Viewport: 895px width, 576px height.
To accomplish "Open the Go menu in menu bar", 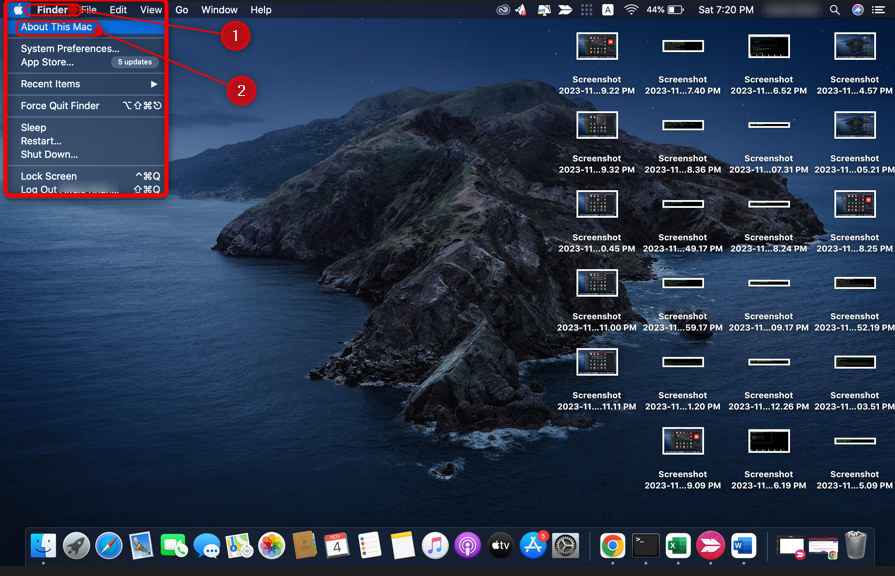I will point(181,10).
